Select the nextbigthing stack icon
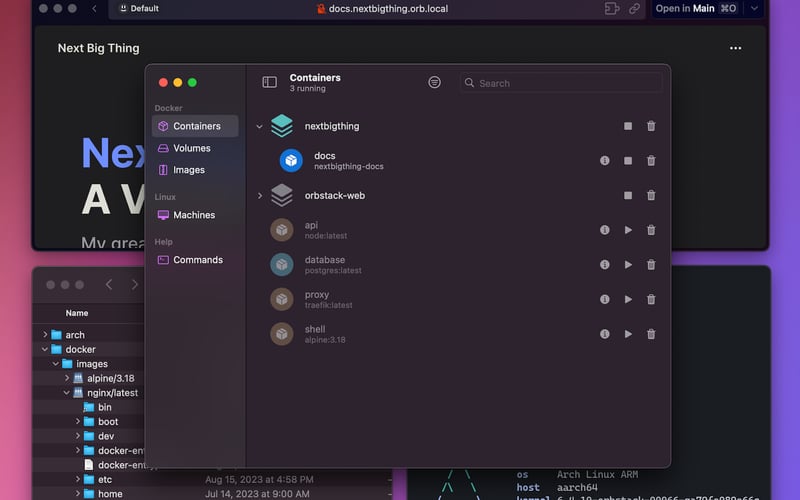800x500 pixels. 282,126
